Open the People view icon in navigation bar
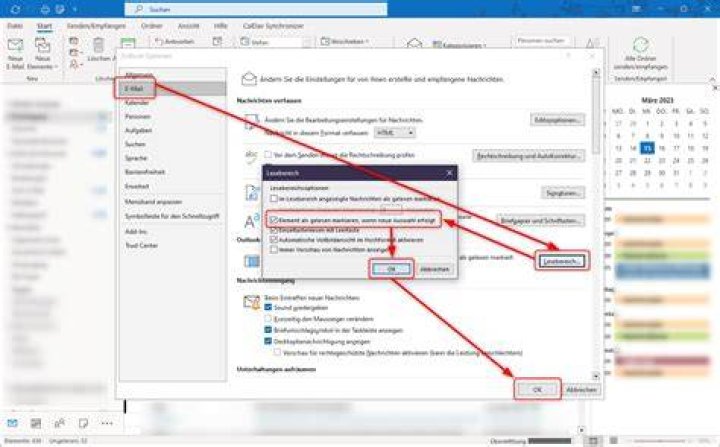 (60, 423)
